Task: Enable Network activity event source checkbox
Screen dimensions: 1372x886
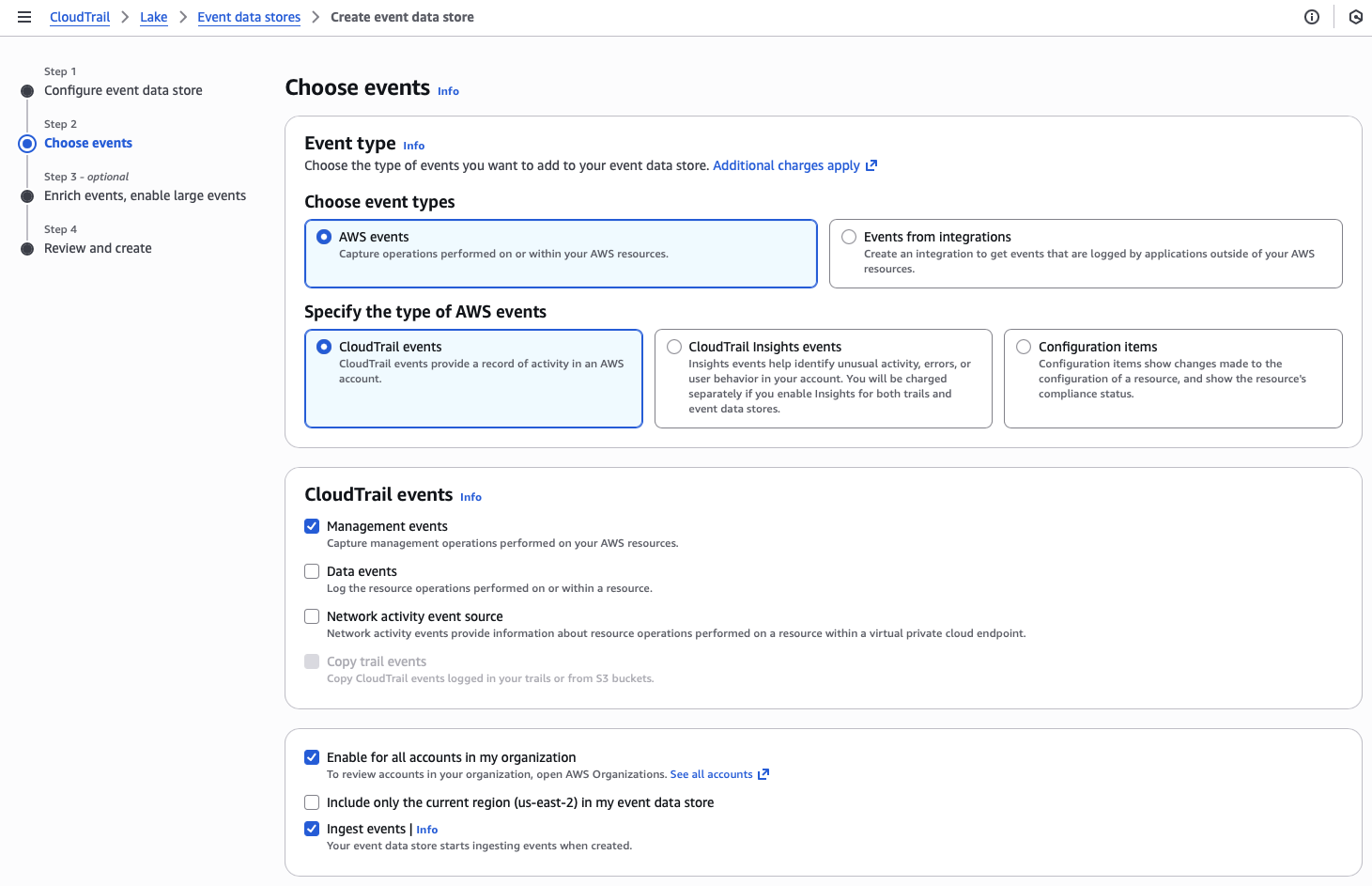Action: (312, 616)
